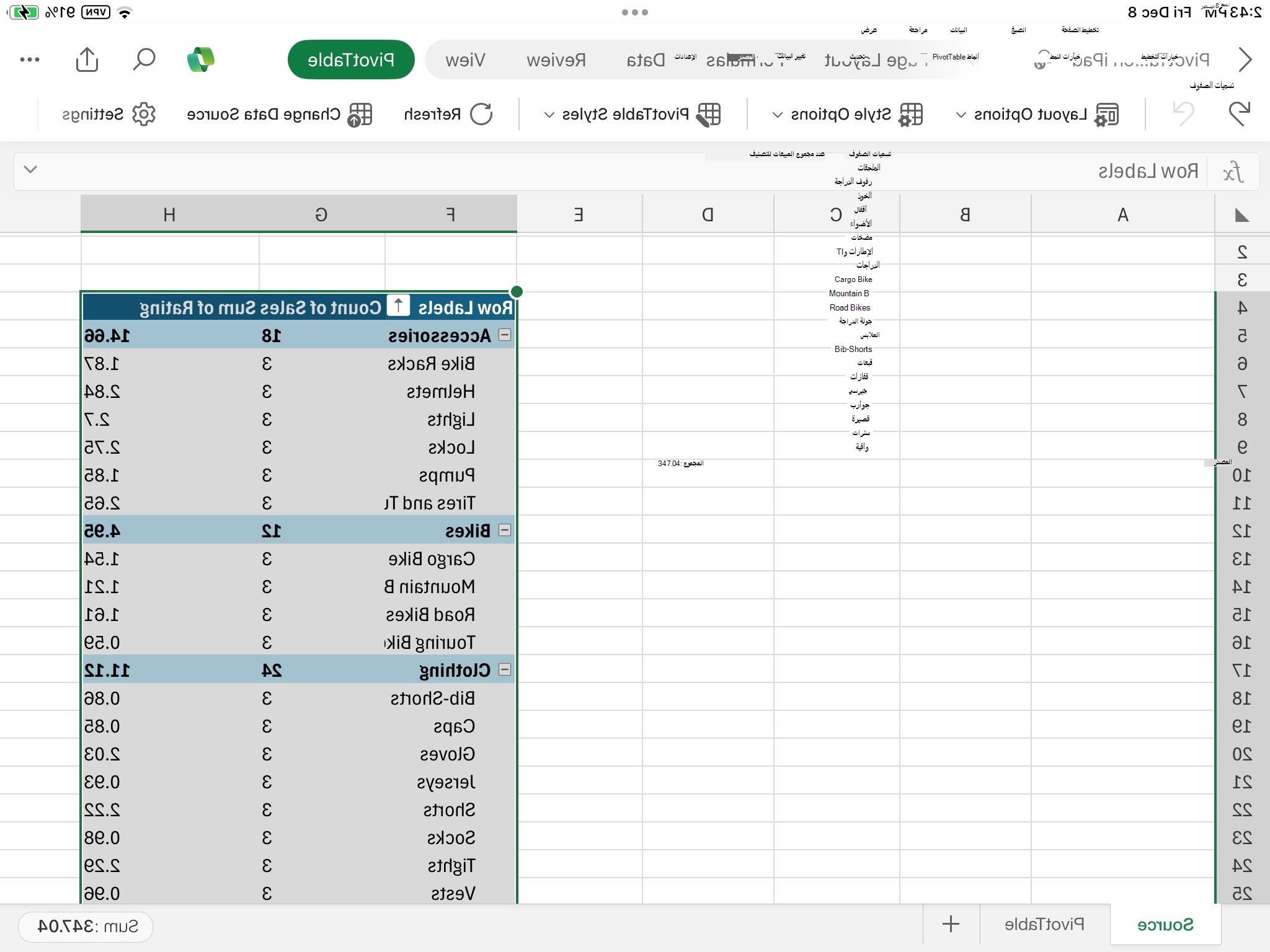Tap the plus icon to add a sheet
This screenshot has height=952, width=1270.
pyautogui.click(x=951, y=924)
